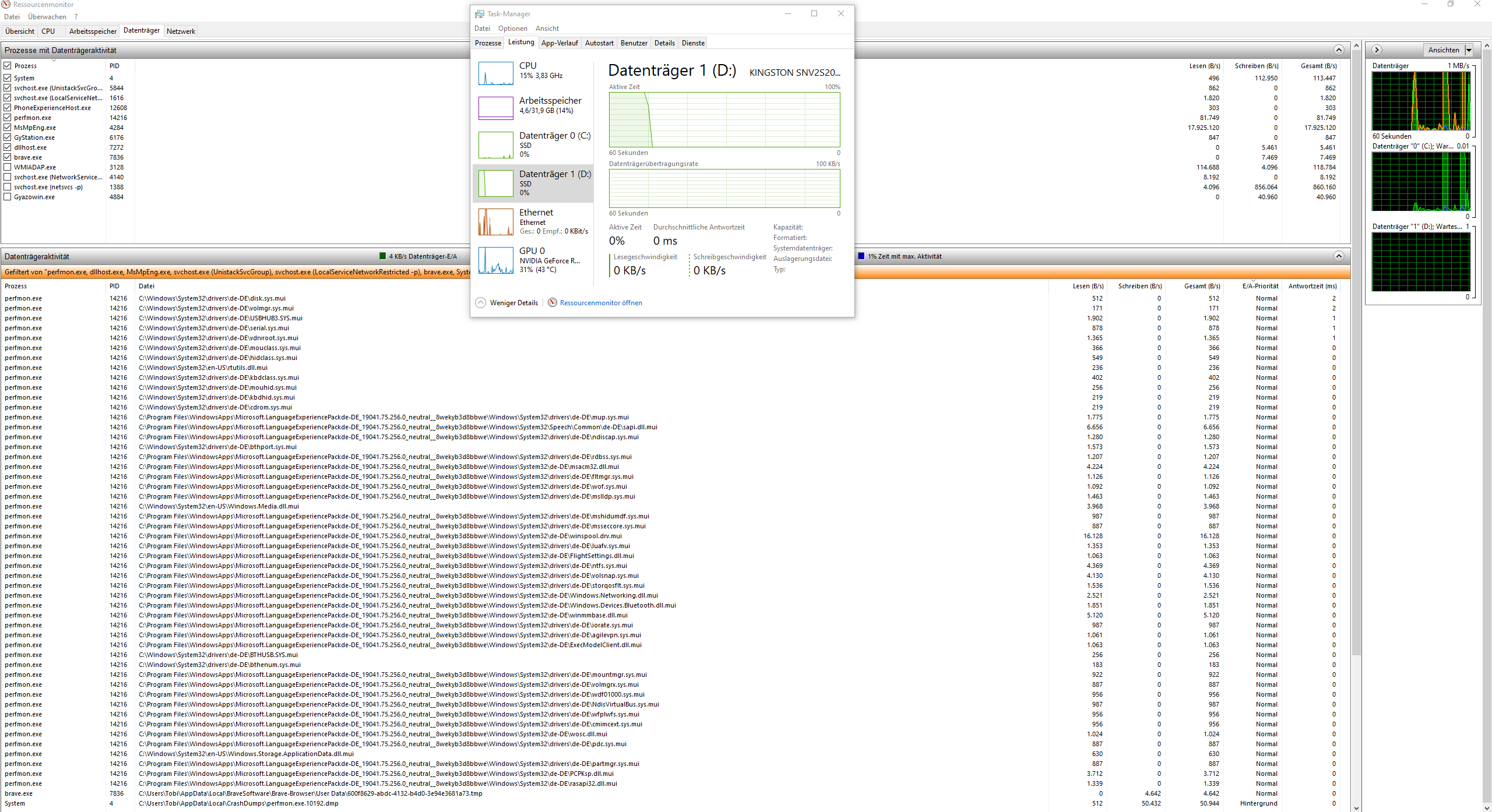Click Ressourcenmonitor öffnen link
Image resolution: width=1492 pixels, height=812 pixels.
point(600,303)
